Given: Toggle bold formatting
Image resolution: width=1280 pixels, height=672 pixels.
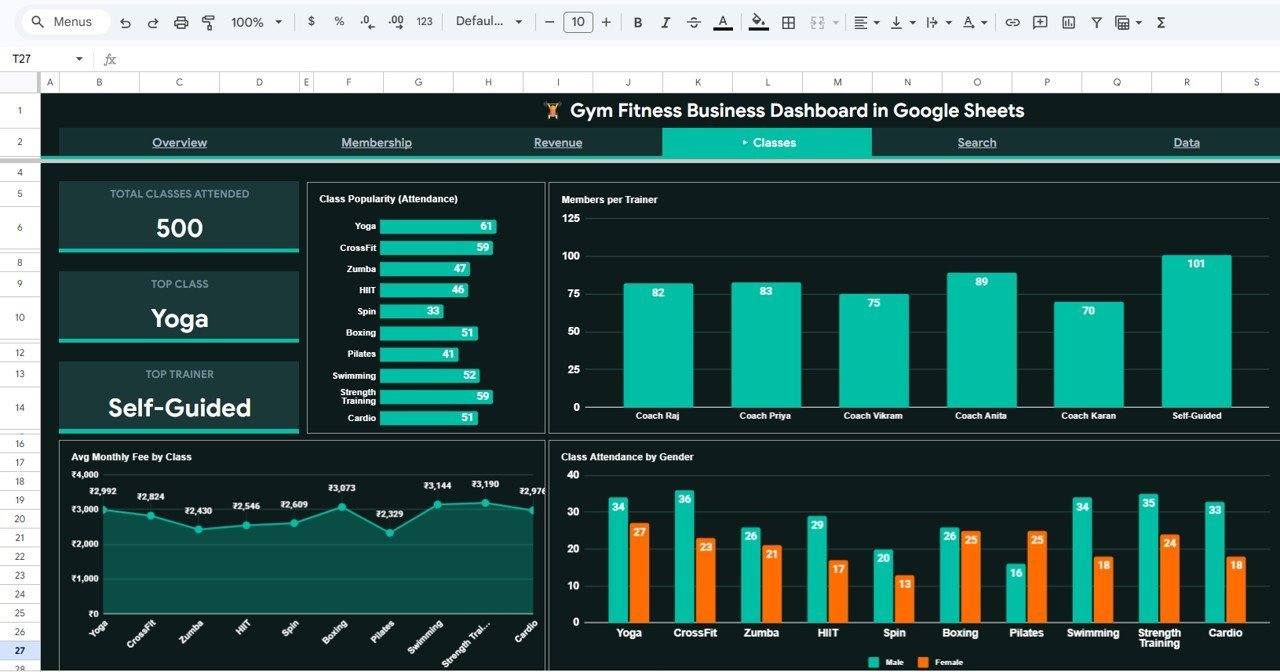Looking at the screenshot, I should click(x=638, y=22).
